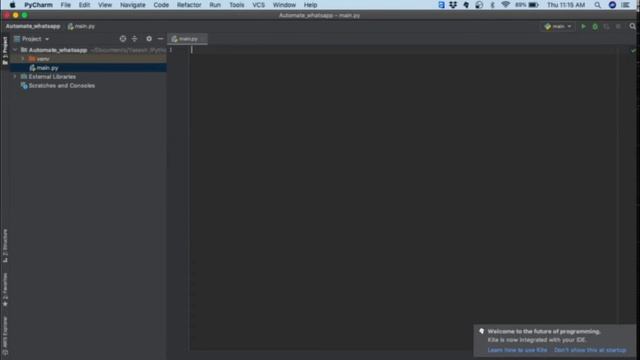Open the PyCharm application menu
The image size is (640, 360).
[38, 5]
